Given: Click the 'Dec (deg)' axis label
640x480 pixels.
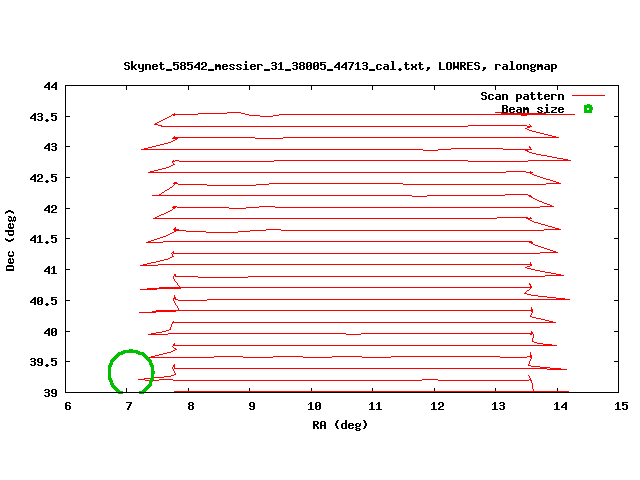Looking at the screenshot, I should pyautogui.click(x=10, y=240).
